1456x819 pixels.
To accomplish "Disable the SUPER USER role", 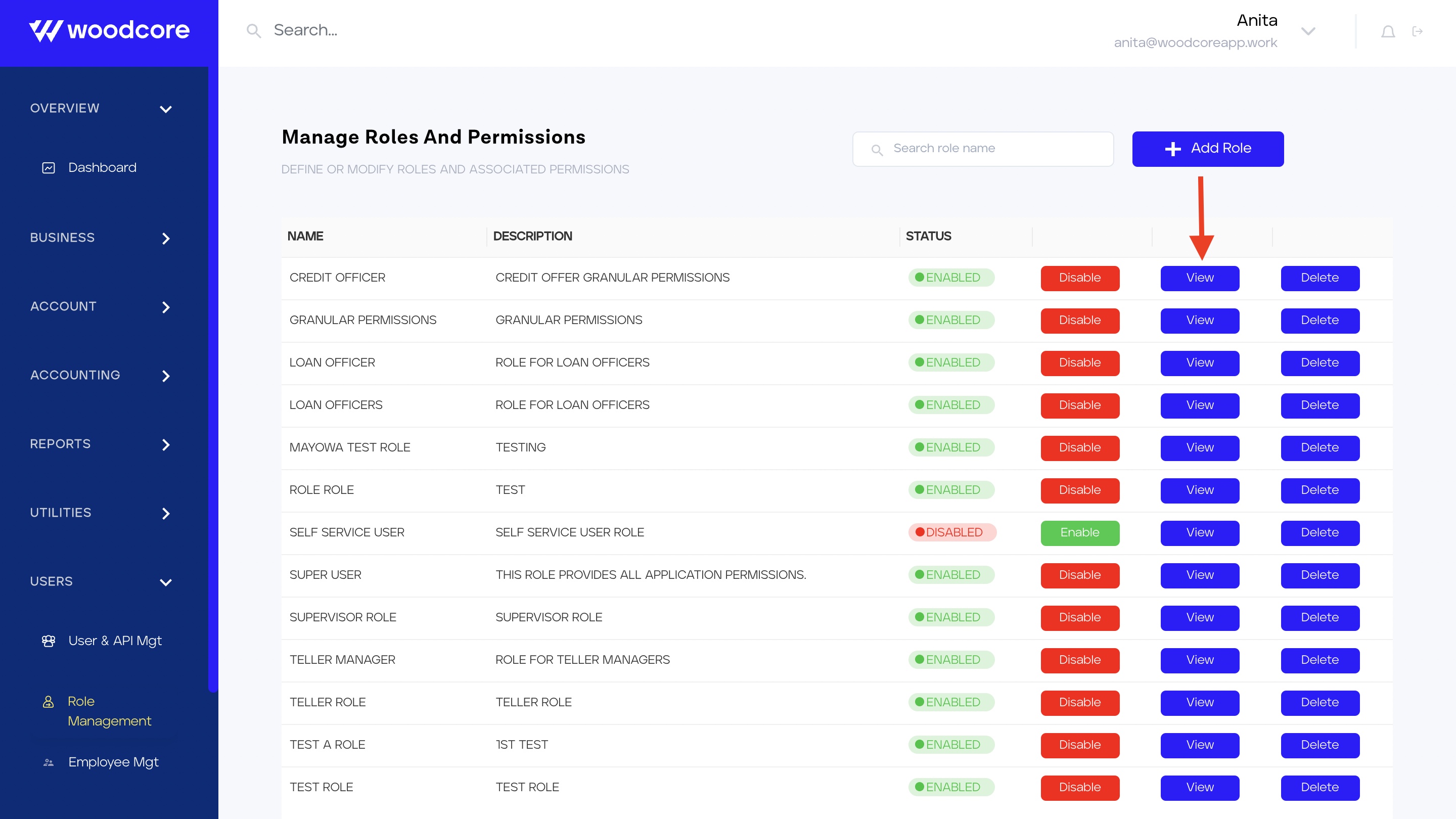I will coord(1079,575).
